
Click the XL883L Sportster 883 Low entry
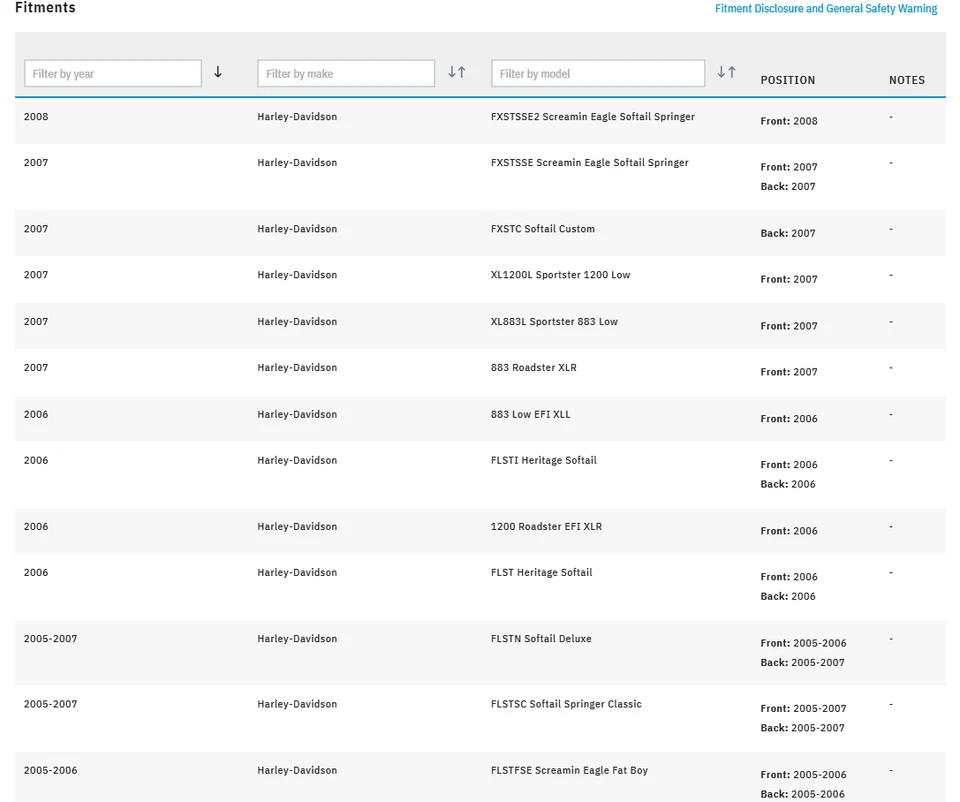(x=554, y=322)
